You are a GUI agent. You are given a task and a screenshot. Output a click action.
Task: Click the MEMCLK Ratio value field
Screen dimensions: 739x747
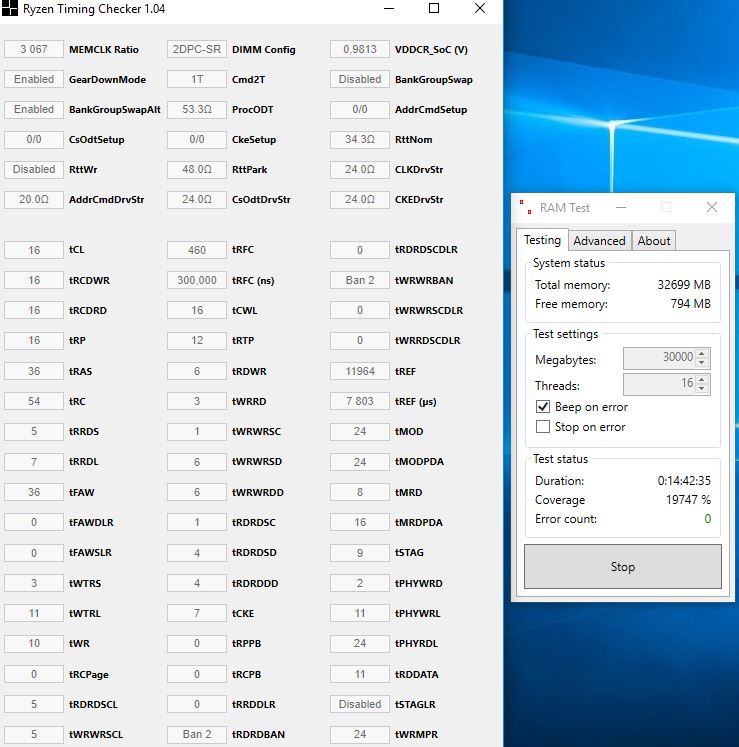pyautogui.click(x=34, y=49)
